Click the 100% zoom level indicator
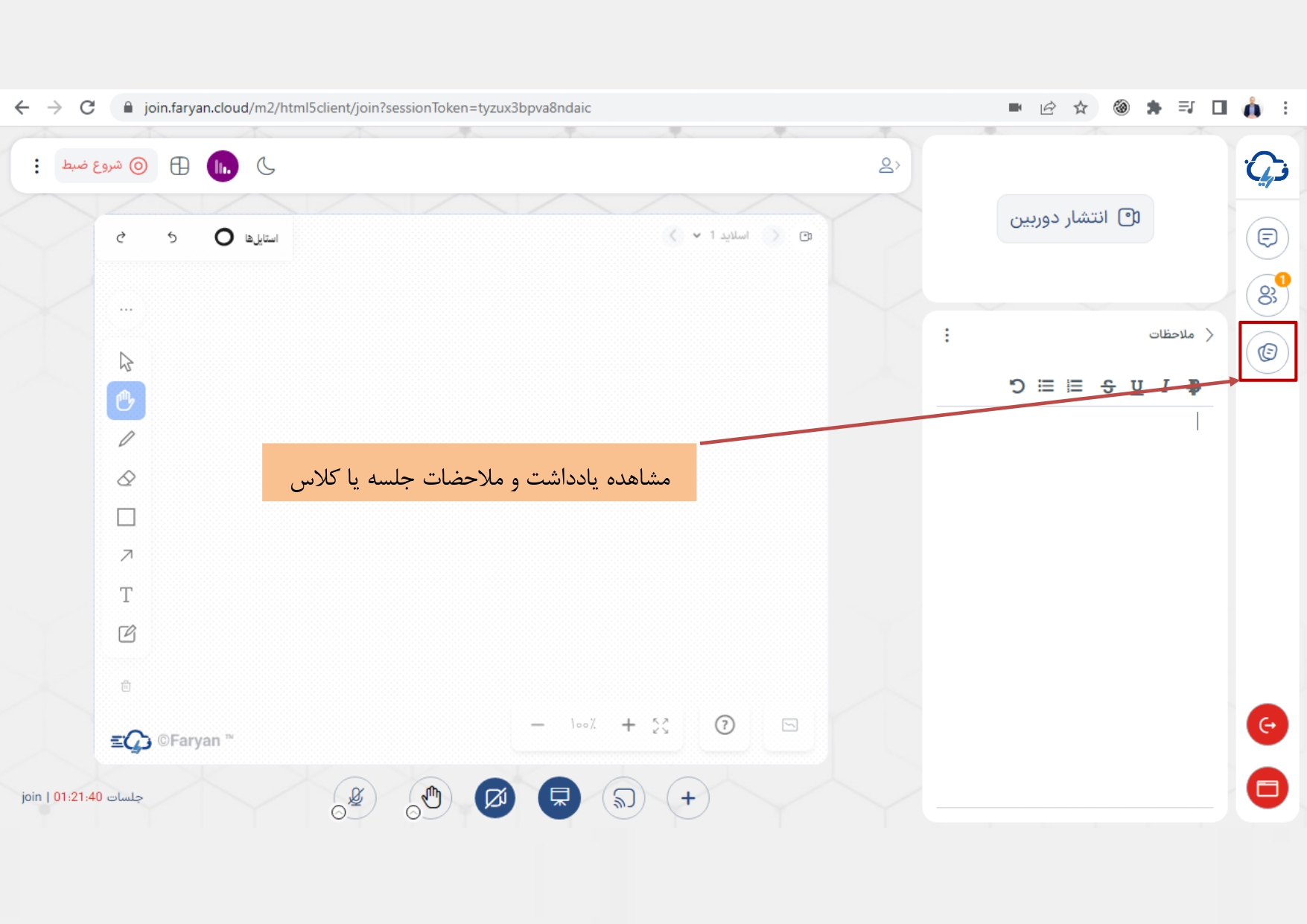Image resolution: width=1307 pixels, height=924 pixels. (583, 724)
